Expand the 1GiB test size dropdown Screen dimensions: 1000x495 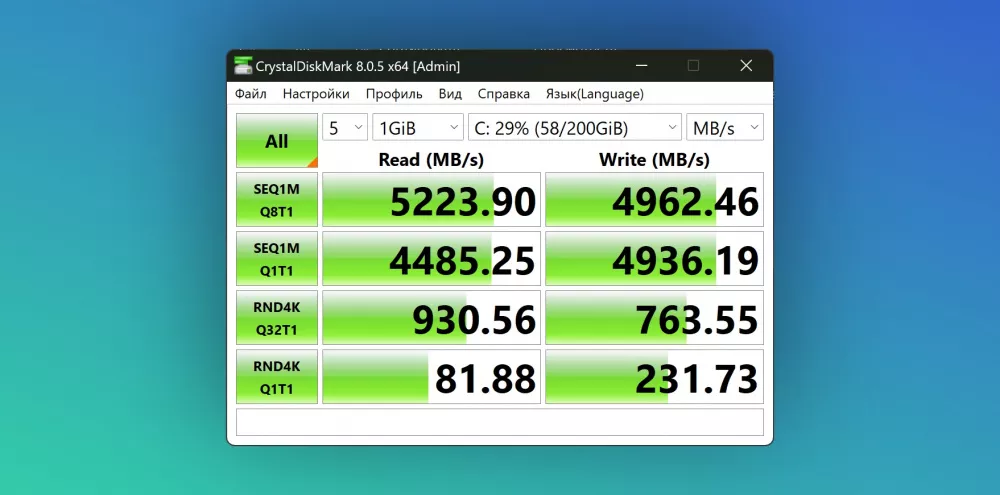click(x=418, y=128)
